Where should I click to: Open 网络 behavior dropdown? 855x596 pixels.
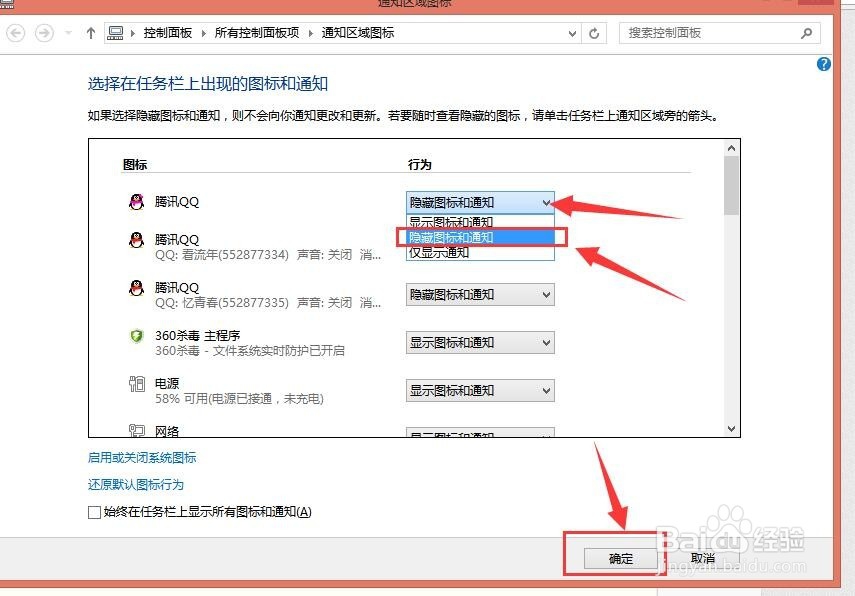point(480,432)
